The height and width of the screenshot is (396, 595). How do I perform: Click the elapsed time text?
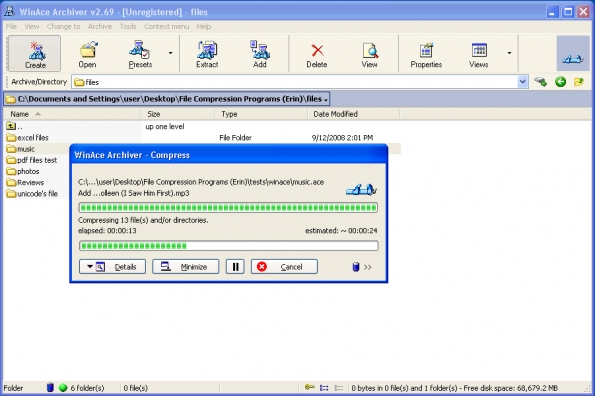pyautogui.click(x=107, y=231)
